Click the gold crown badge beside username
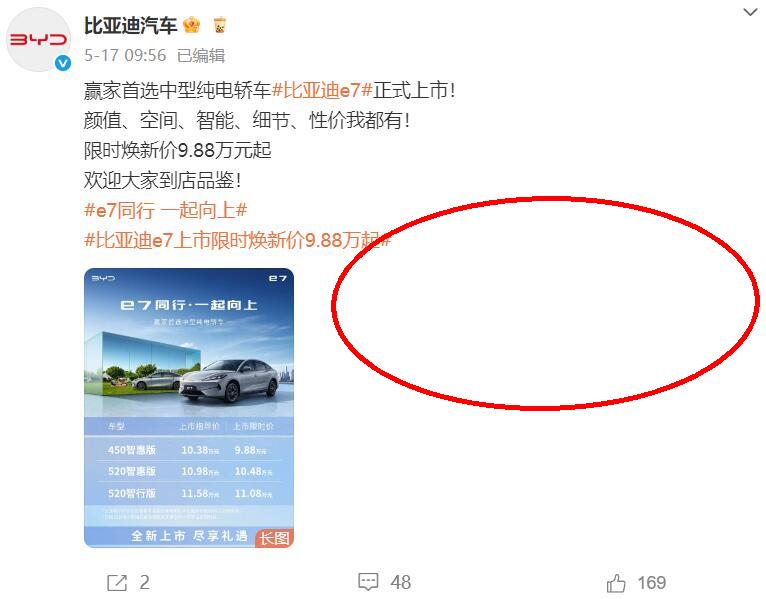This screenshot has width=766, height=599. [192, 24]
